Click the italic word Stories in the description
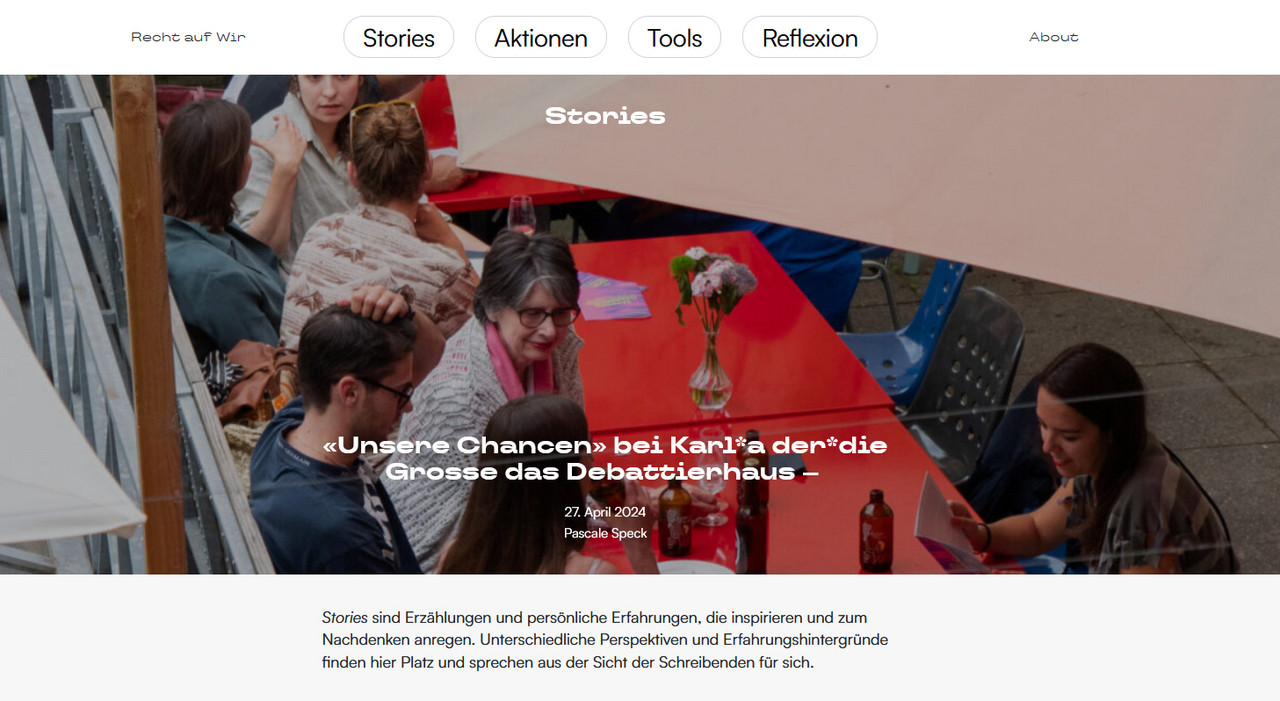Image resolution: width=1280 pixels, height=701 pixels. pyautogui.click(x=345, y=618)
